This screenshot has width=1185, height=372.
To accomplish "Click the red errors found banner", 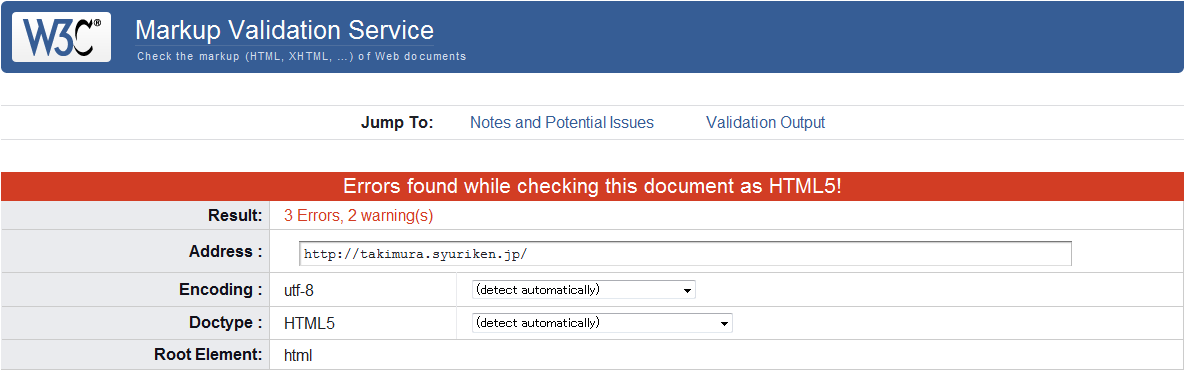I will point(592,187).
